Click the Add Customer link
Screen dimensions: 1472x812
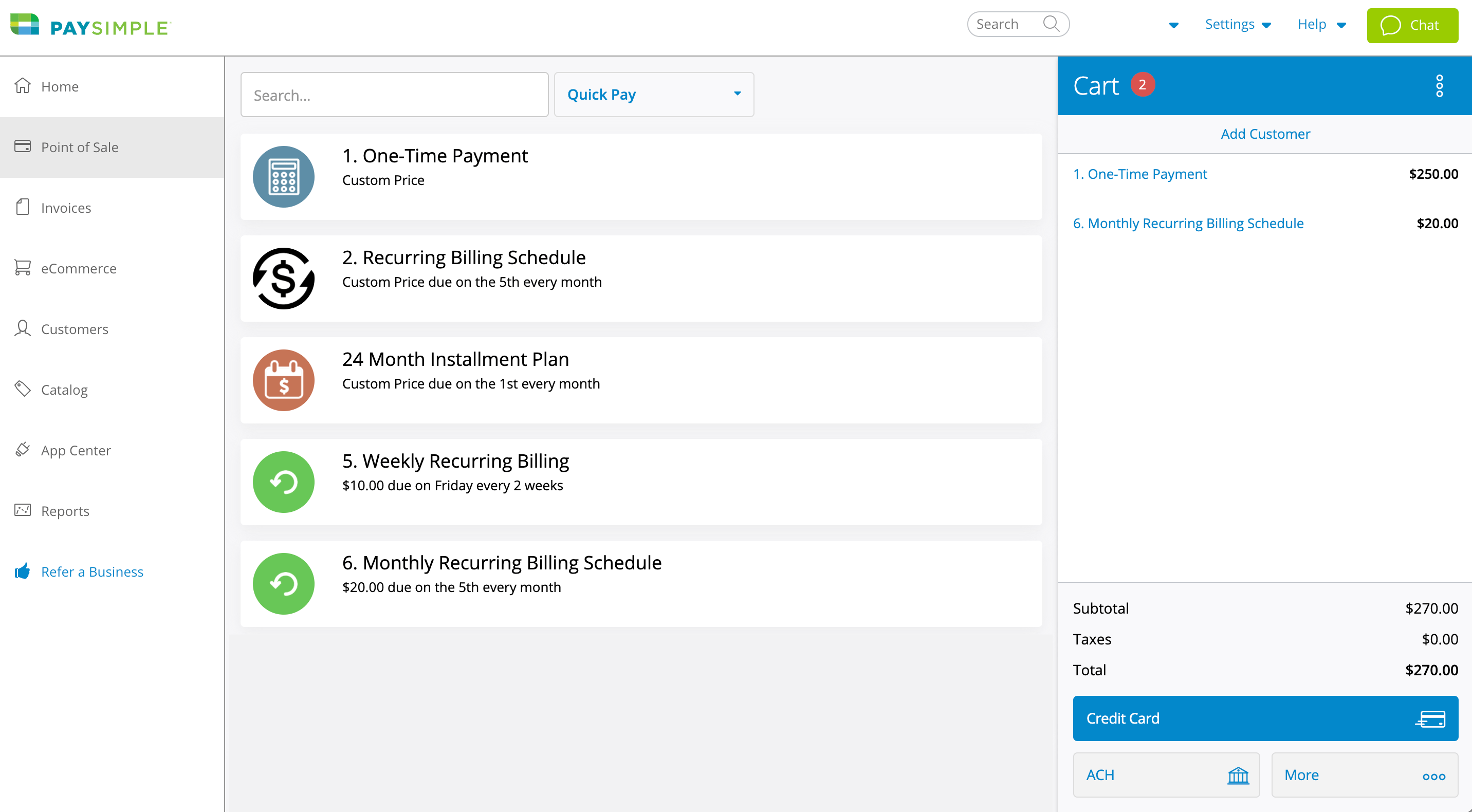pyautogui.click(x=1264, y=134)
